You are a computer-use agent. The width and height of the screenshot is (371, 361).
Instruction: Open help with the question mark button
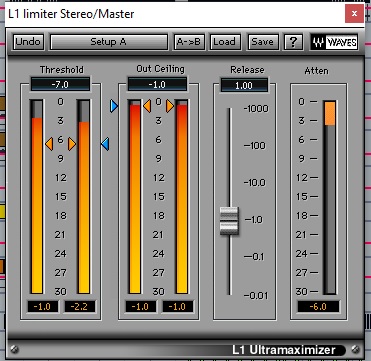pos(293,42)
